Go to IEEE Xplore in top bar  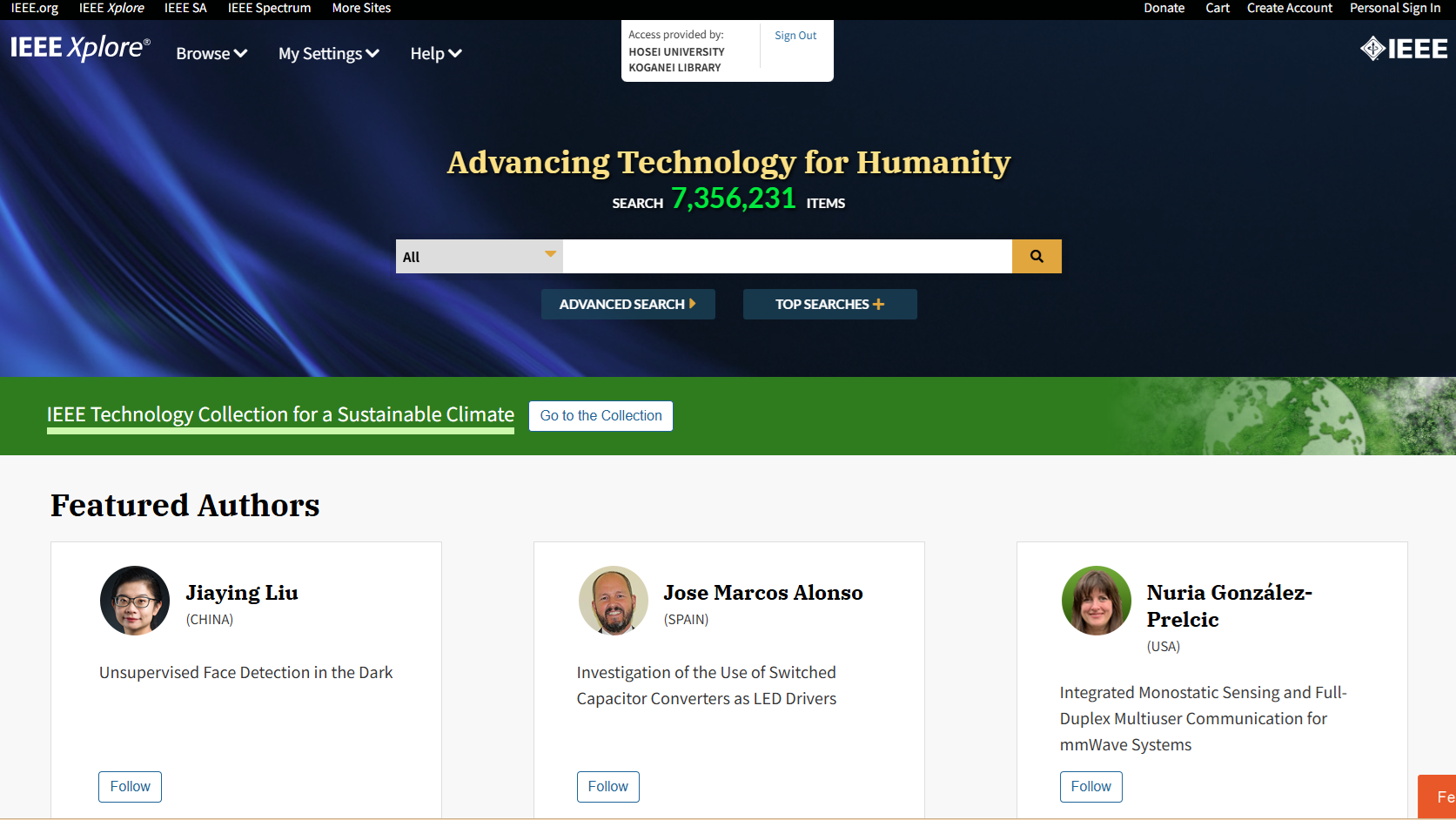click(111, 8)
